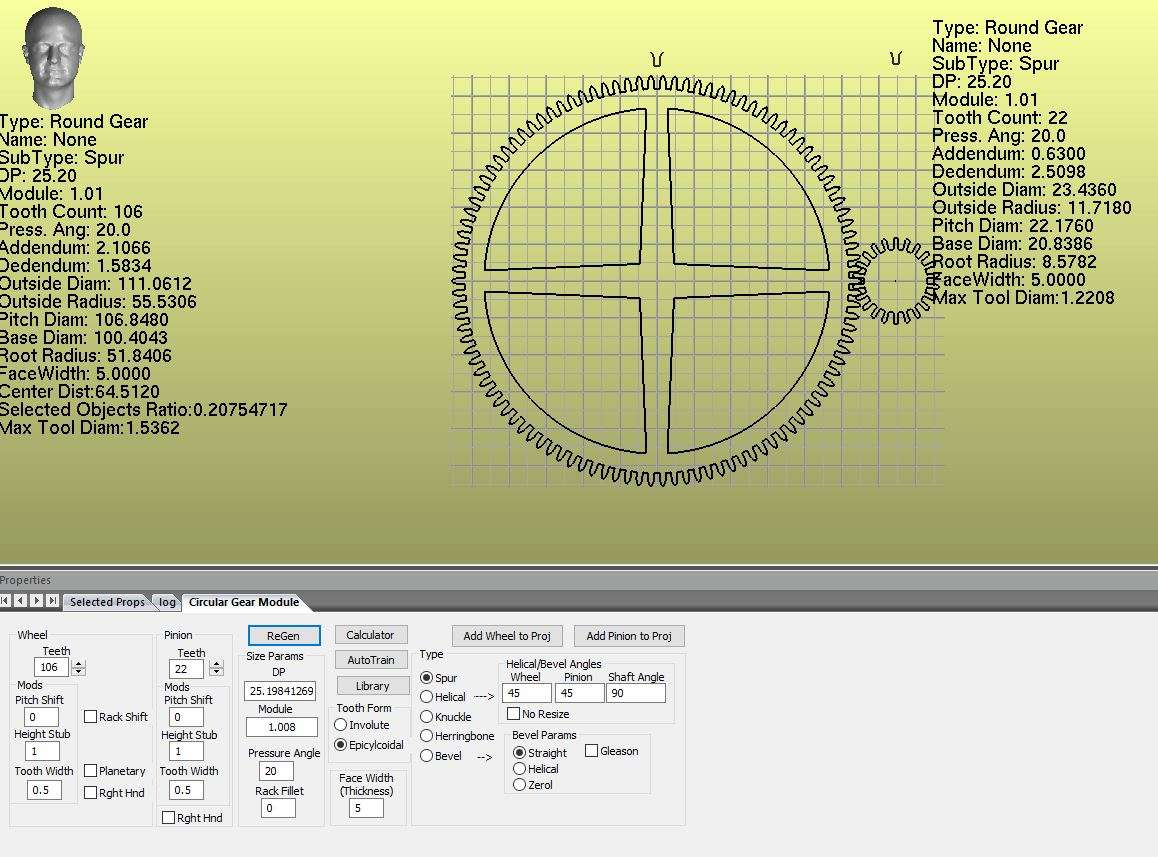Click the Rack Fillet field
Viewport: 1158px width, 857px height.
tap(278, 808)
